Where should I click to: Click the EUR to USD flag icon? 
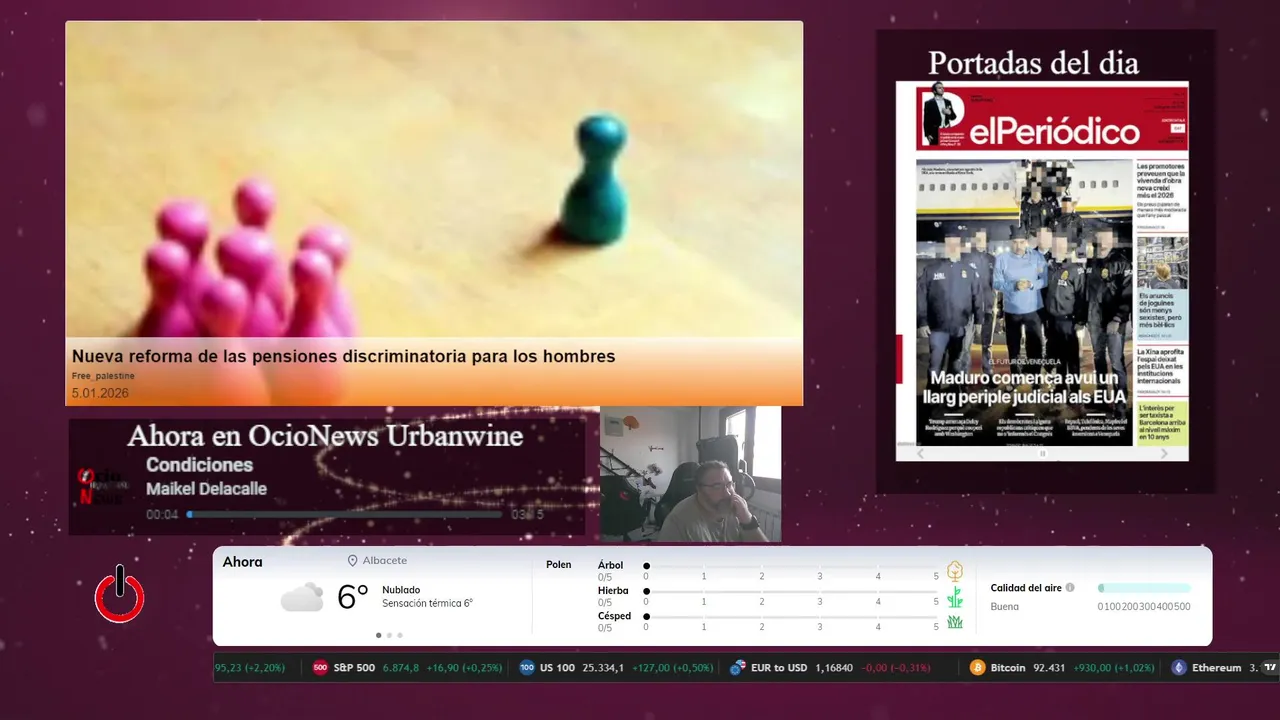pos(738,668)
